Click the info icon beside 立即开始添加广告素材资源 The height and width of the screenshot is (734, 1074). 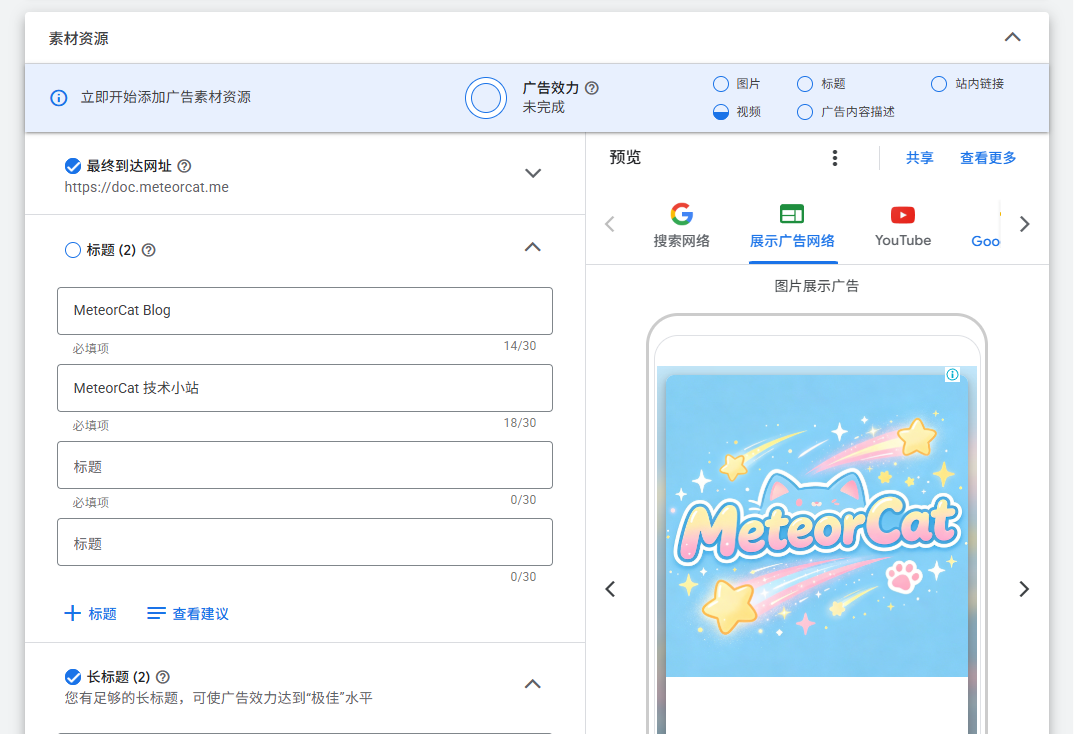59,98
